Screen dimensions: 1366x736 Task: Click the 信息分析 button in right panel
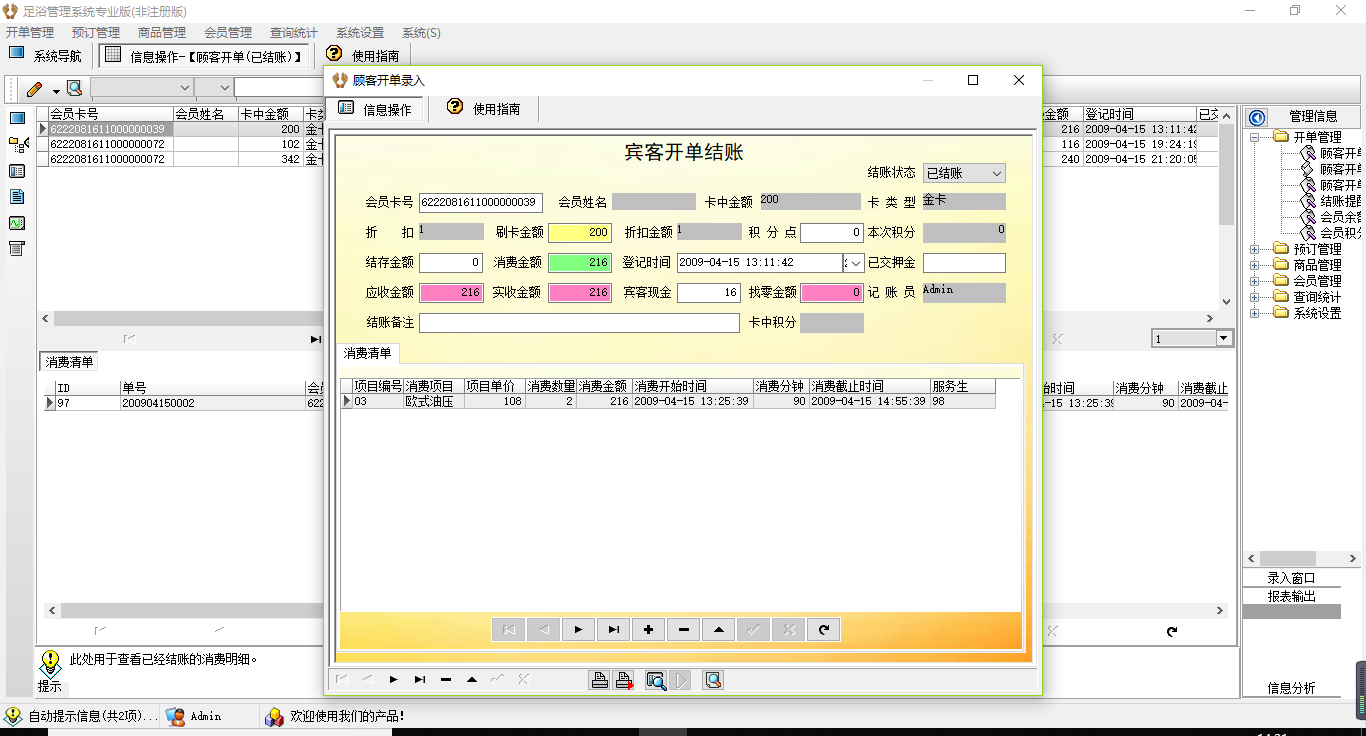click(x=1291, y=688)
